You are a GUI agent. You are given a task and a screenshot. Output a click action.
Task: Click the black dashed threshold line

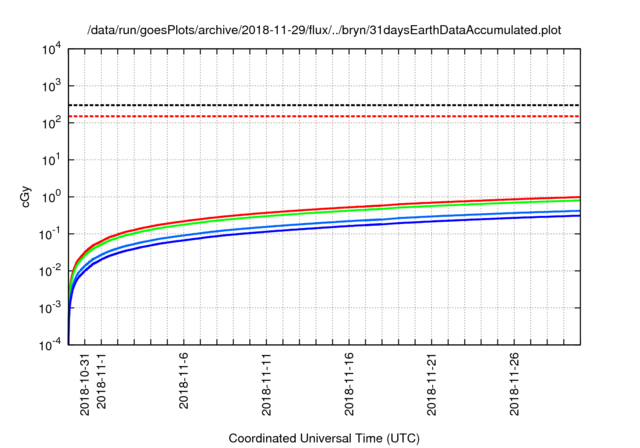pyautogui.click(x=324, y=105)
